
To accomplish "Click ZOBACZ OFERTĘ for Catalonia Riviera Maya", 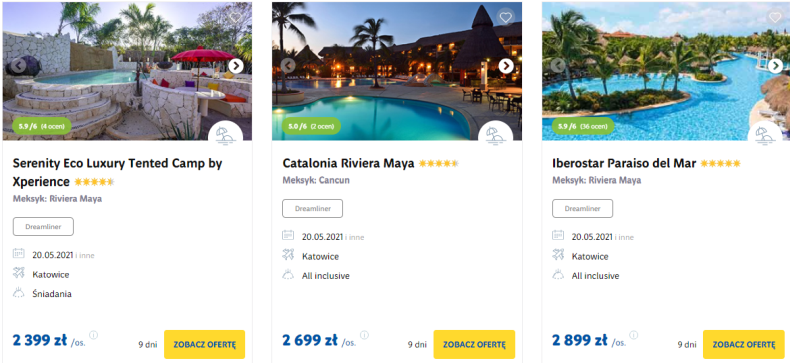I will 474,344.
